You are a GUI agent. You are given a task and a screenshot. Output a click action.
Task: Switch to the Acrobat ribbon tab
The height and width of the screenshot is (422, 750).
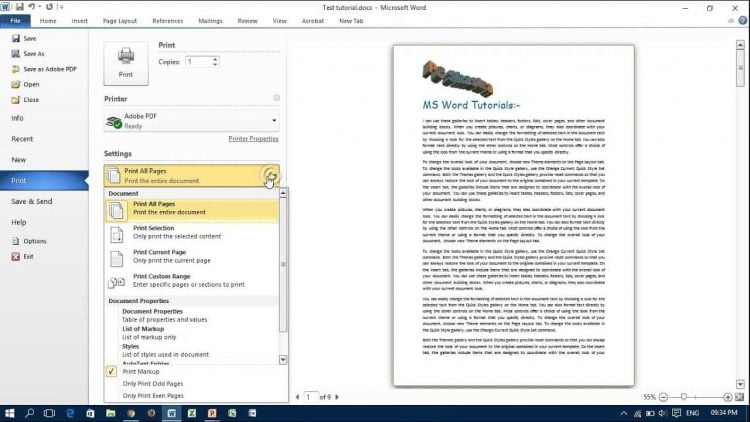312,21
